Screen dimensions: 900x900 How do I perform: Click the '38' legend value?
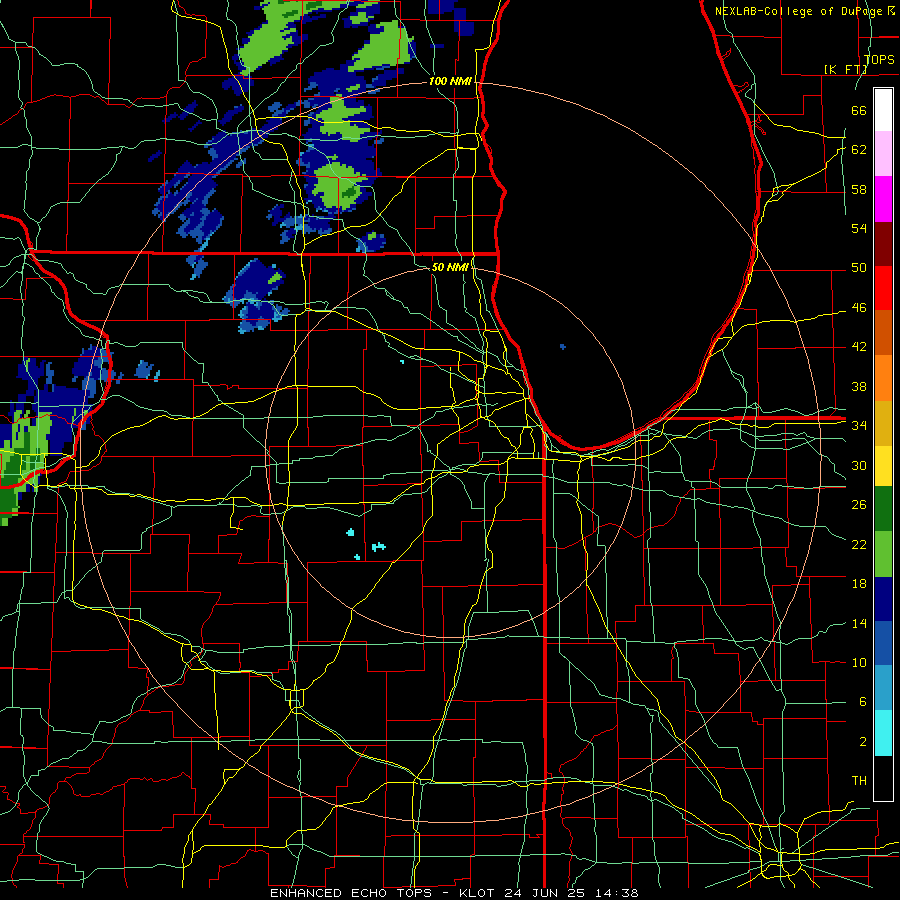click(859, 386)
